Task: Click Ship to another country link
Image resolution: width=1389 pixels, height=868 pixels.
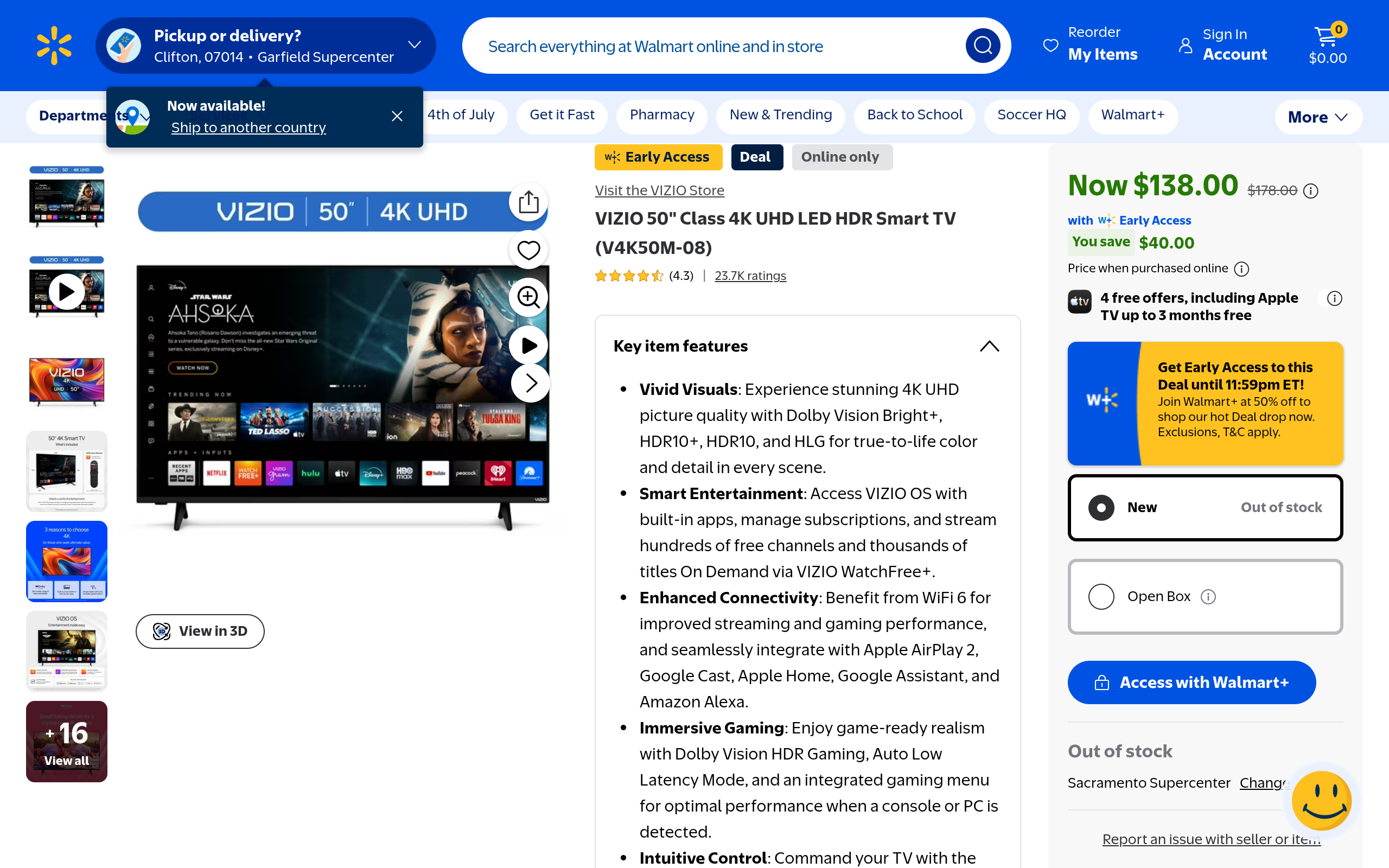Action: coord(249,127)
